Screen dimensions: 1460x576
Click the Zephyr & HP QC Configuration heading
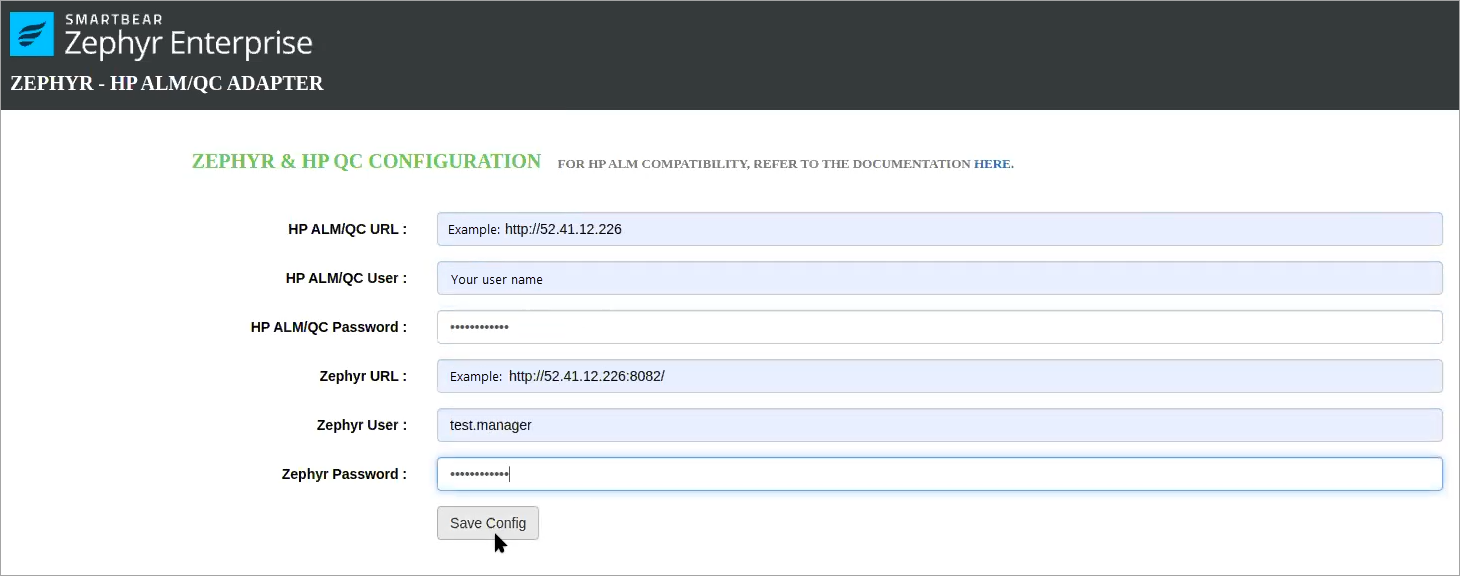click(x=366, y=162)
